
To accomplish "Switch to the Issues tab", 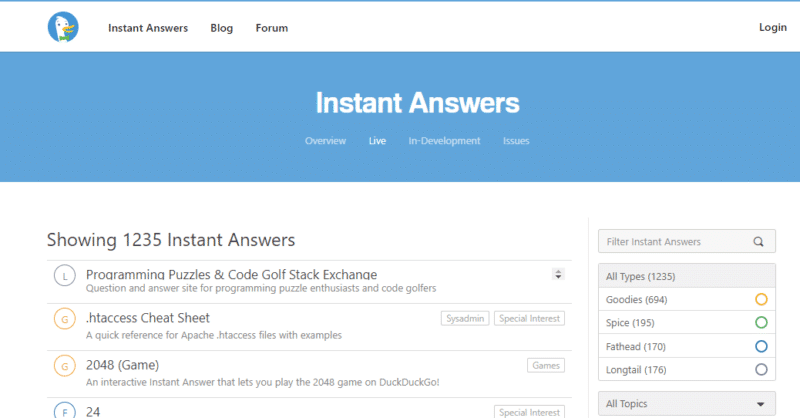I will 516,141.
